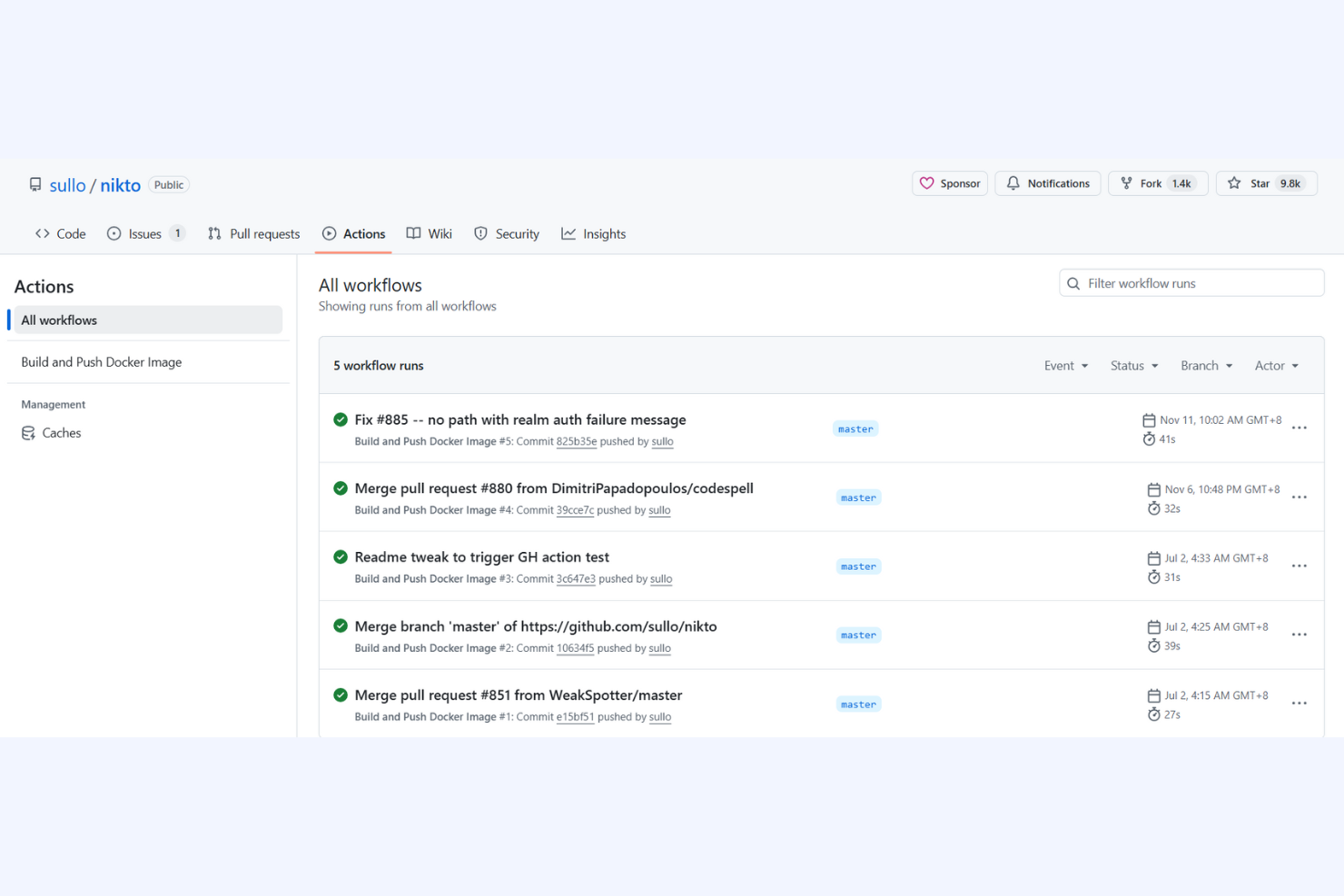Viewport: 1344px width, 896px height.
Task: Click the Insights graph icon
Action: click(568, 233)
